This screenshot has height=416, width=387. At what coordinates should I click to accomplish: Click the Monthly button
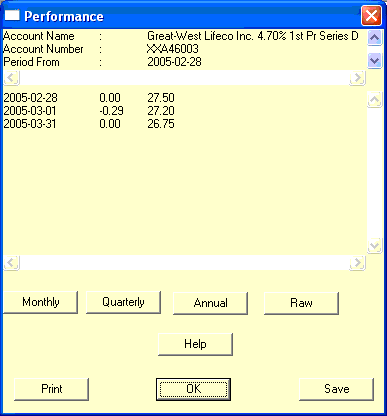coord(41,302)
